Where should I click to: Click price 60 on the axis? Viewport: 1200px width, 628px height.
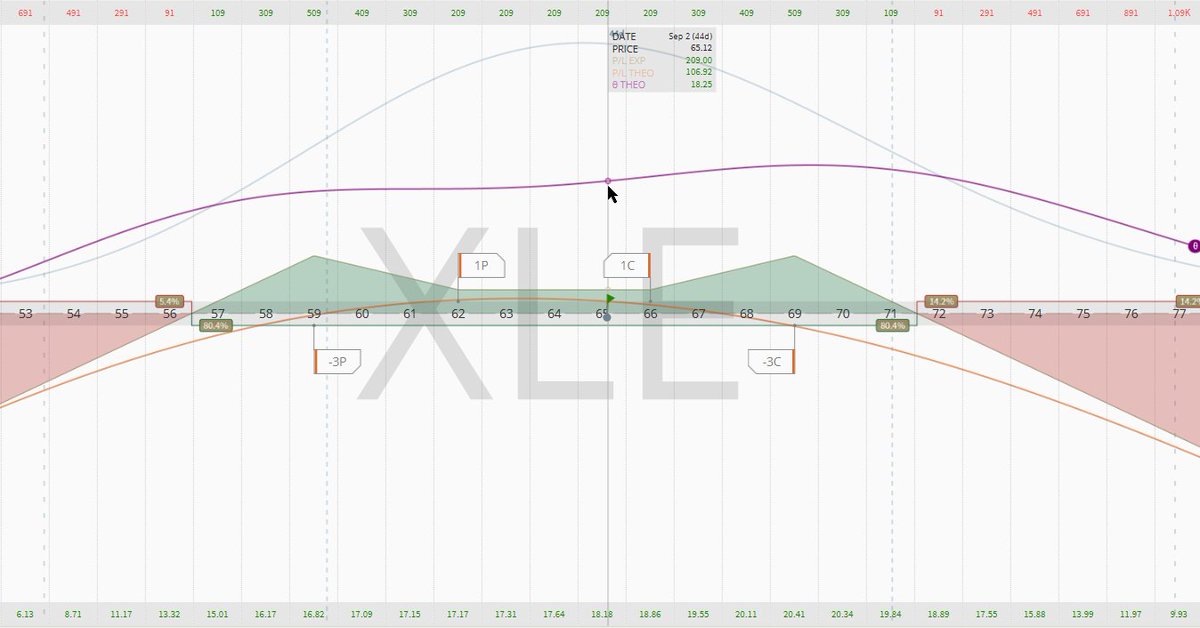(362, 314)
